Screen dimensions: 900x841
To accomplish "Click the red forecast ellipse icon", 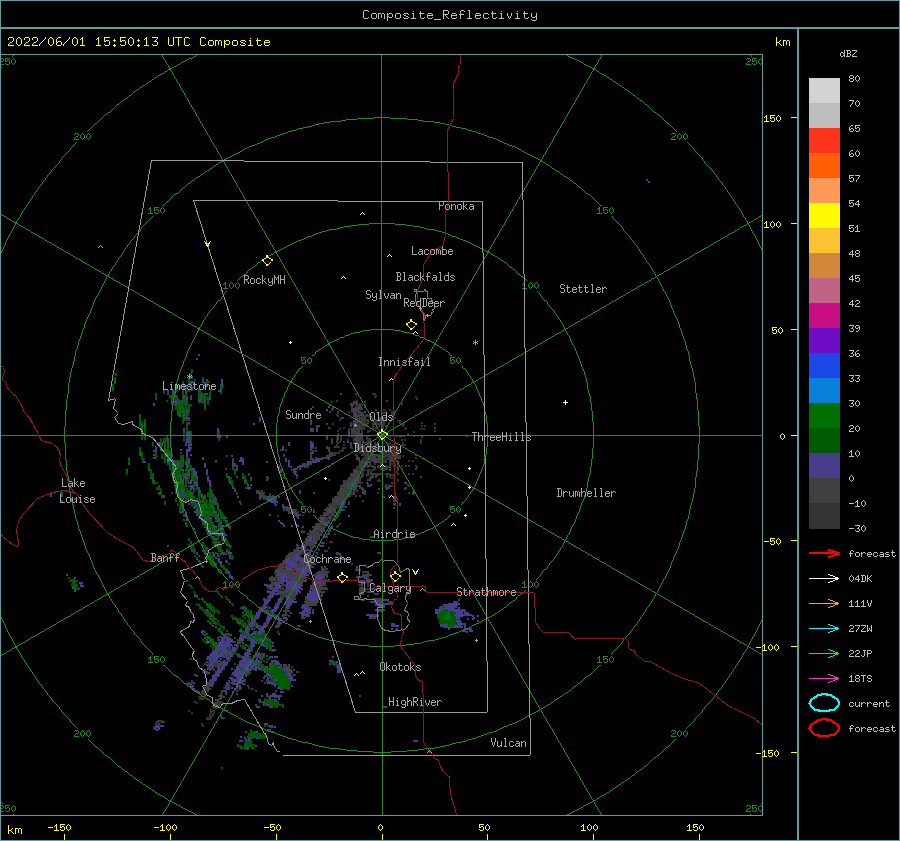I will tap(824, 728).
